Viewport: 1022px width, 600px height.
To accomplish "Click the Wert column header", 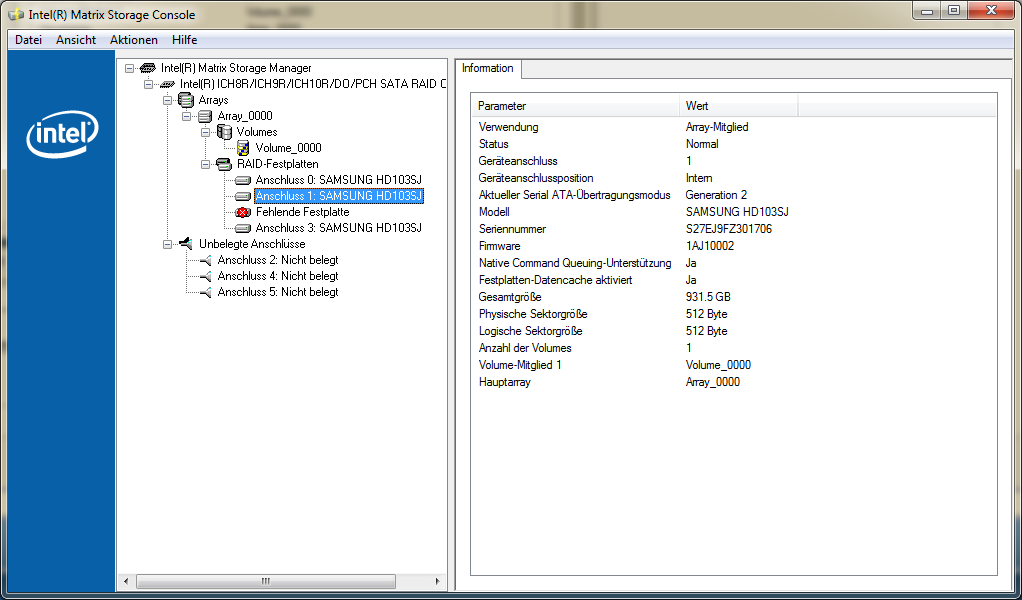I will click(x=738, y=106).
